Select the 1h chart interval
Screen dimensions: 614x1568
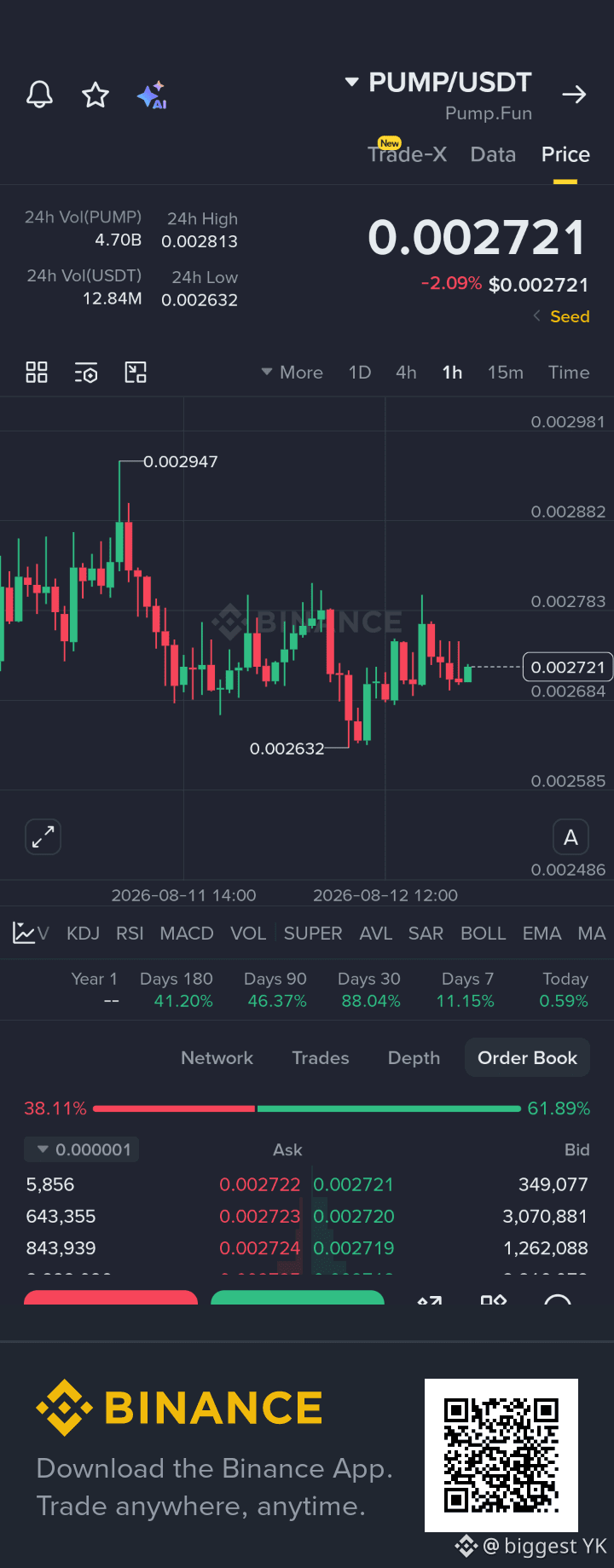point(452,373)
